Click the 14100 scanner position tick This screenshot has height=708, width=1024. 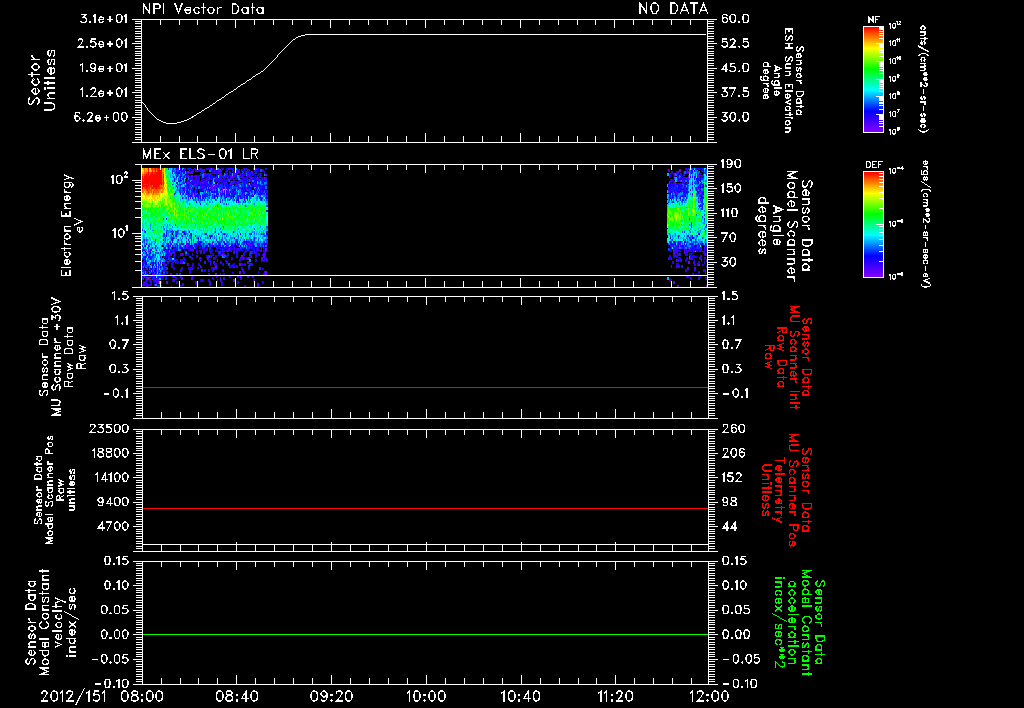(108, 477)
